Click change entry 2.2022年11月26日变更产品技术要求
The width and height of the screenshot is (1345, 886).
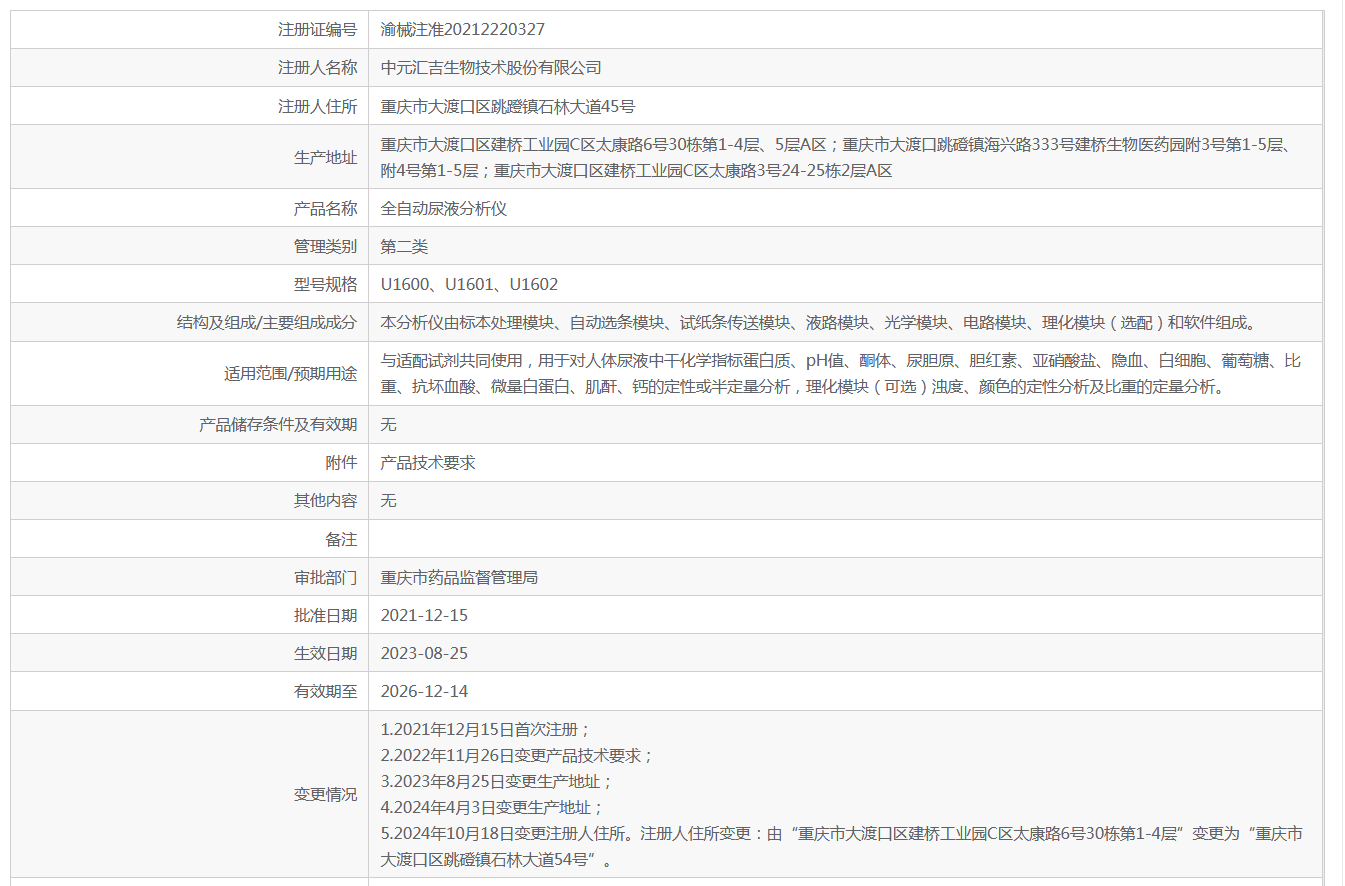(517, 756)
